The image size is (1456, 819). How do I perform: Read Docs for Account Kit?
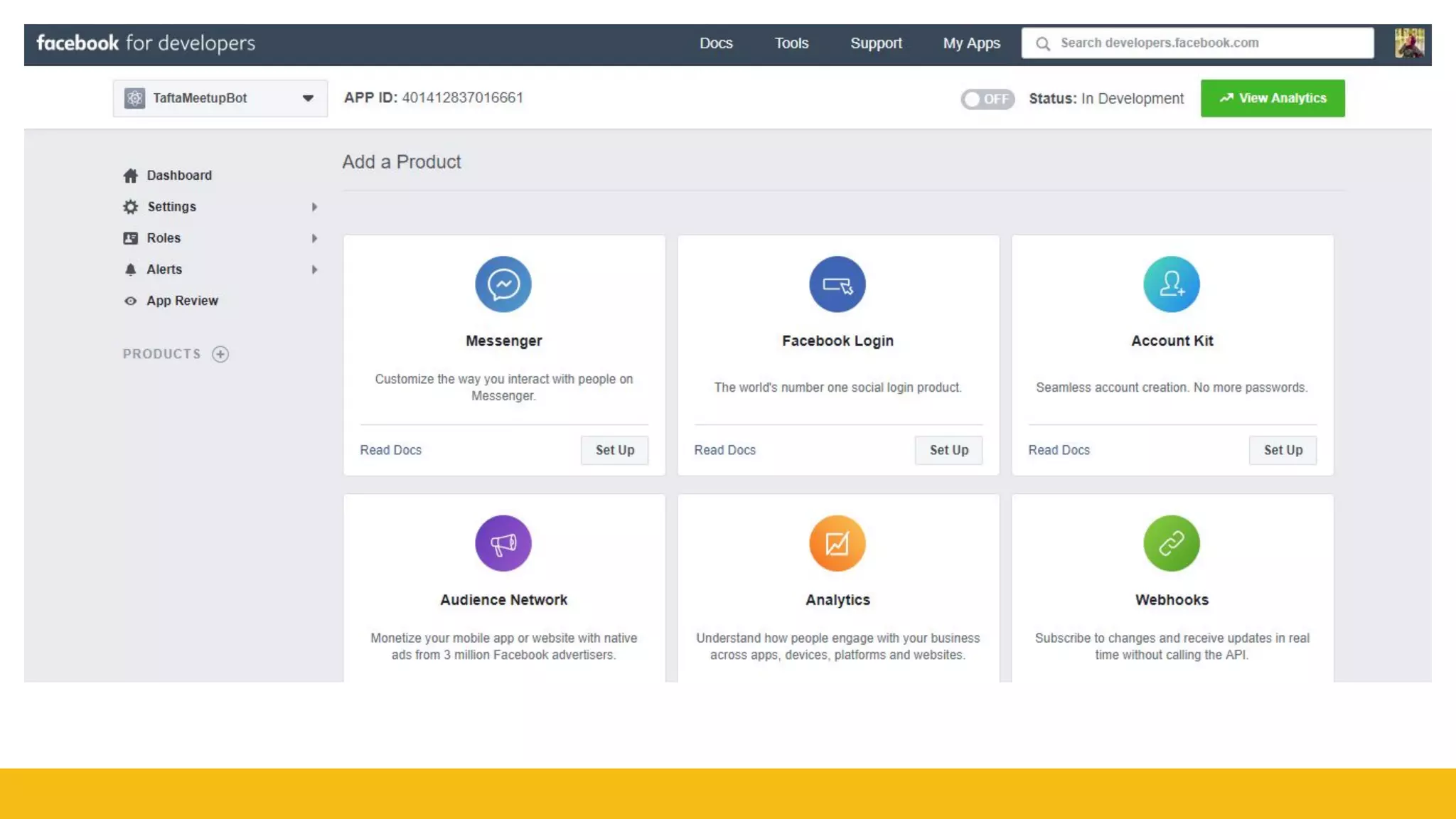(1059, 450)
